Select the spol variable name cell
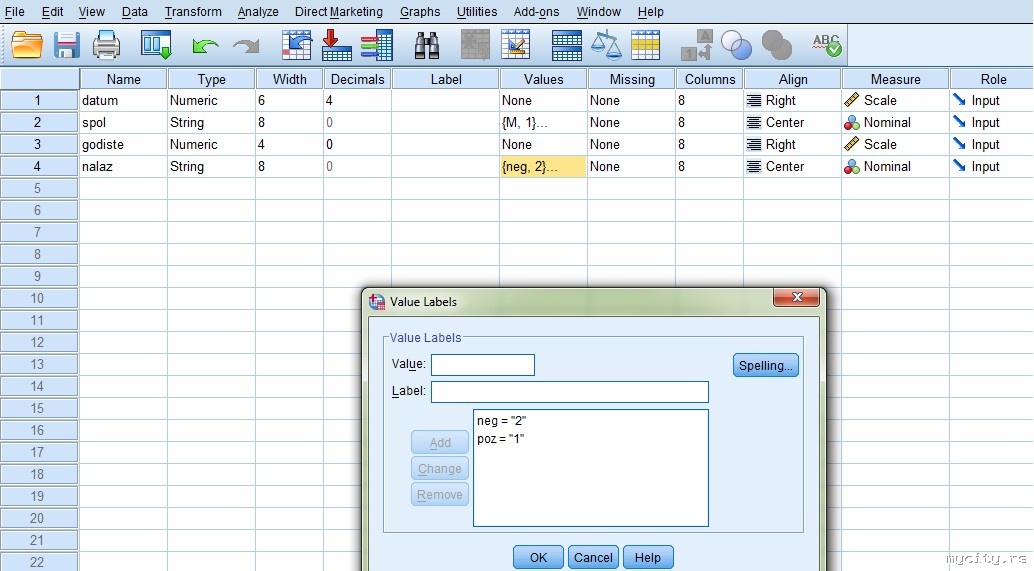 pyautogui.click(x=123, y=123)
